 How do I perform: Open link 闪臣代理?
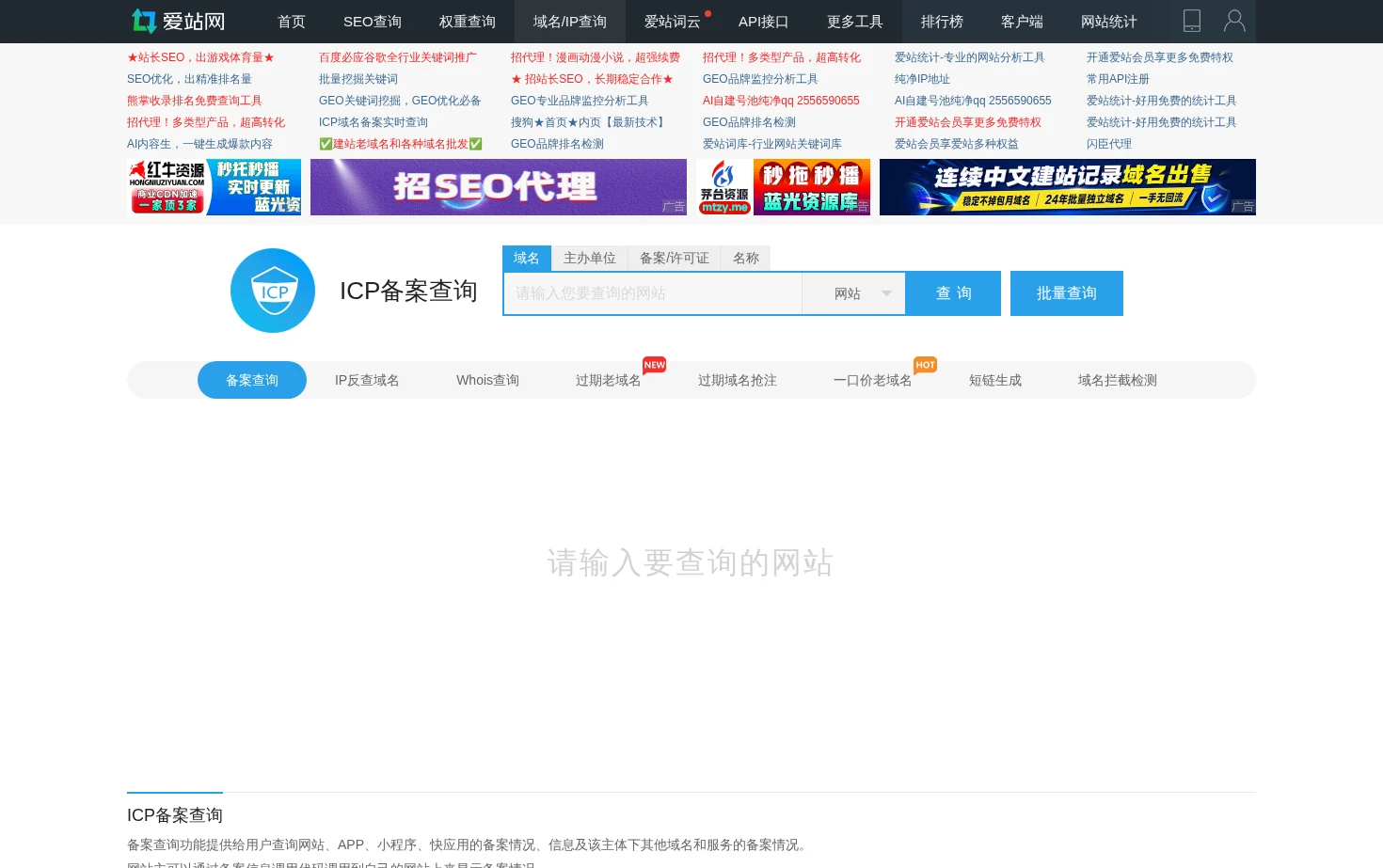[x=1109, y=144]
